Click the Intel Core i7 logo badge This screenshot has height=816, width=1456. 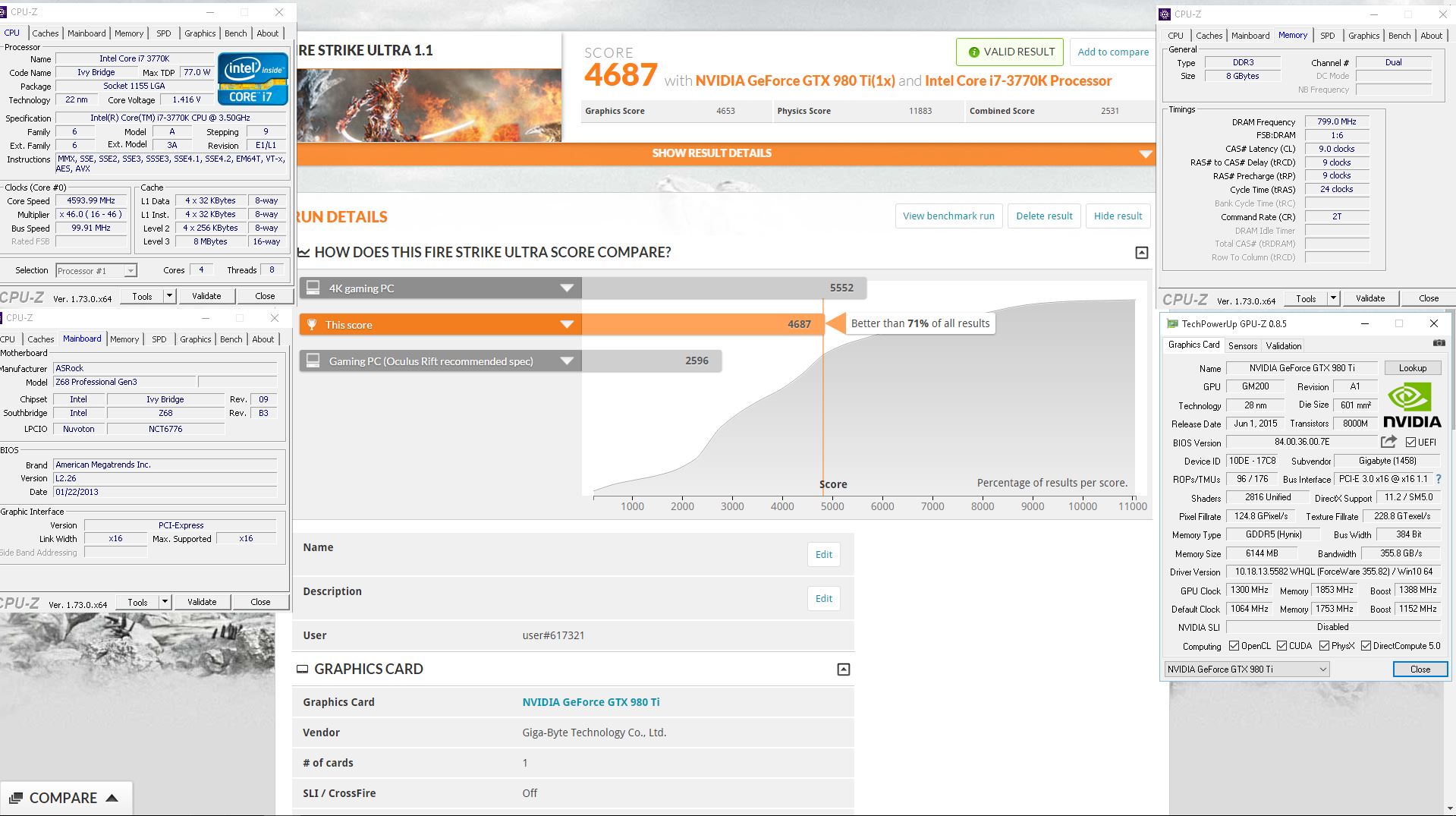[x=253, y=78]
